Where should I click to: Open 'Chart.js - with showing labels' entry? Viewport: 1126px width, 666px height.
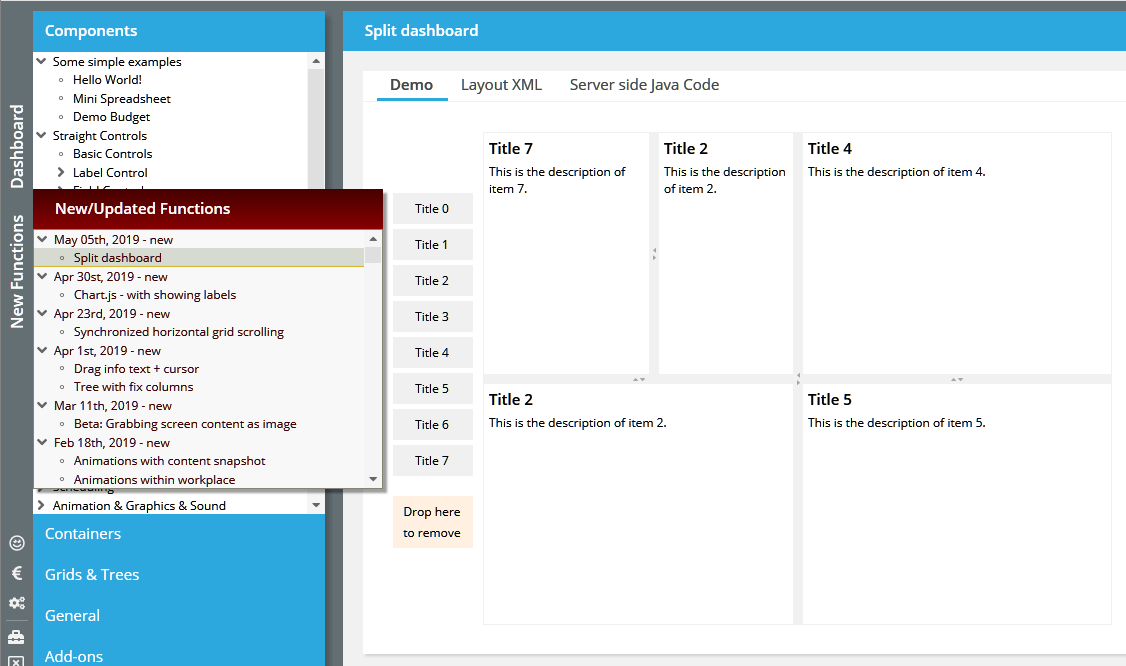154,295
